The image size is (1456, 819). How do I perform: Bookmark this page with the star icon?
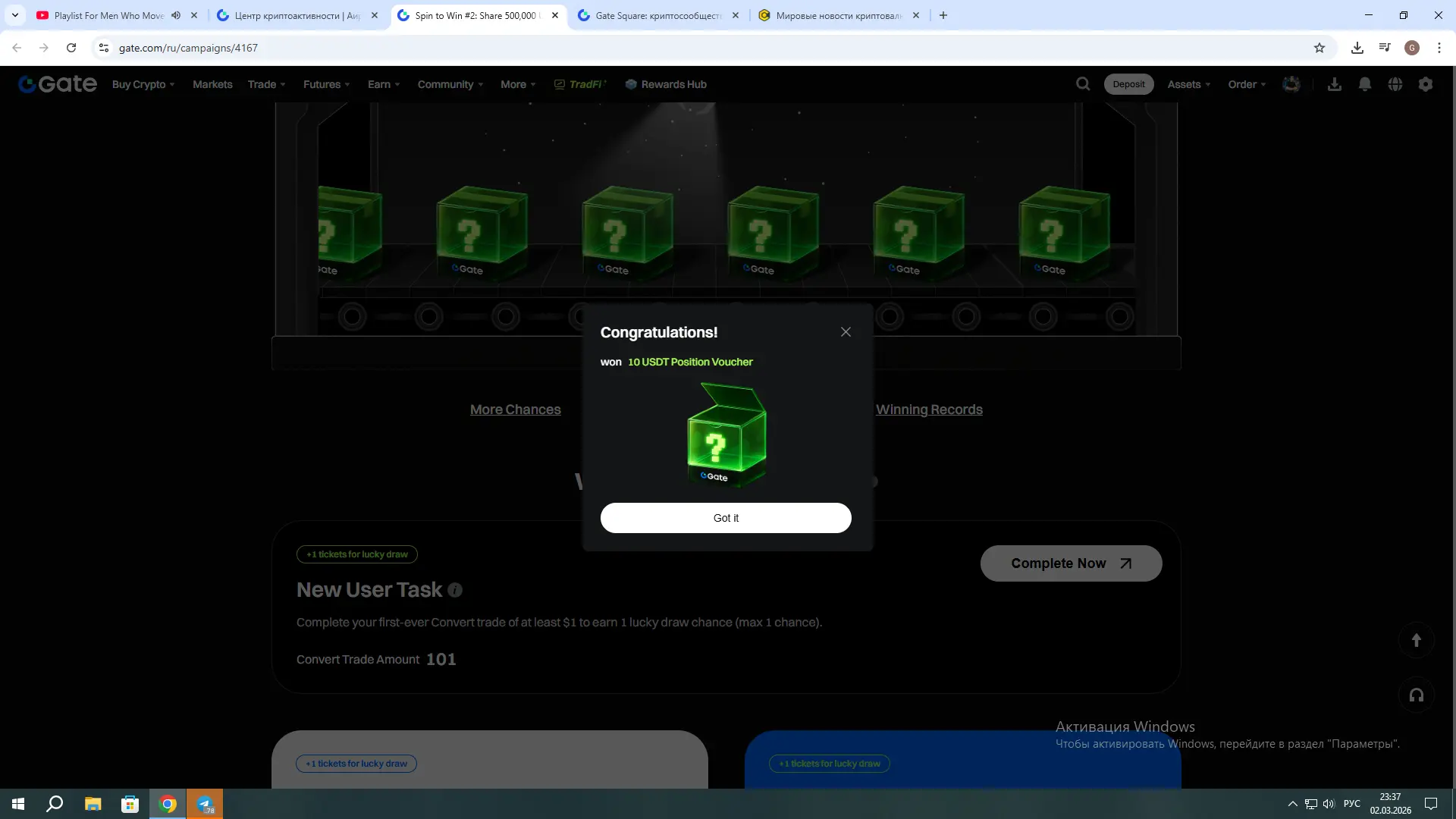(1319, 48)
